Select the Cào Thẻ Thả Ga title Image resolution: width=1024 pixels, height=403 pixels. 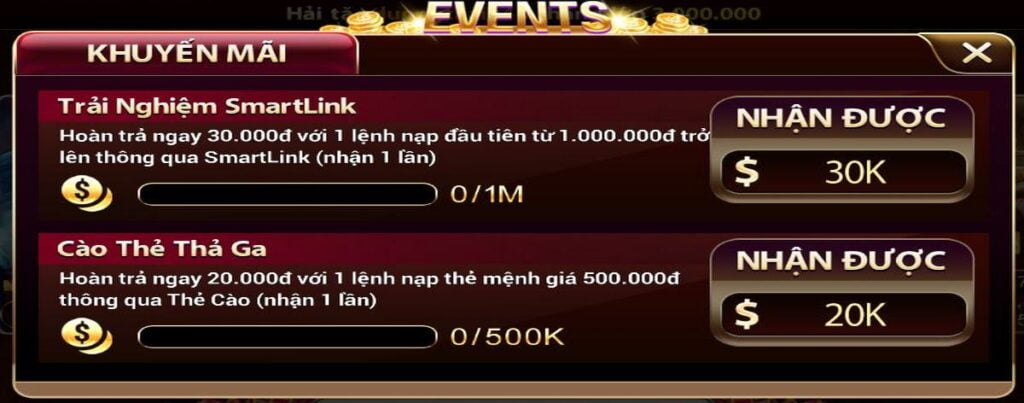point(162,248)
